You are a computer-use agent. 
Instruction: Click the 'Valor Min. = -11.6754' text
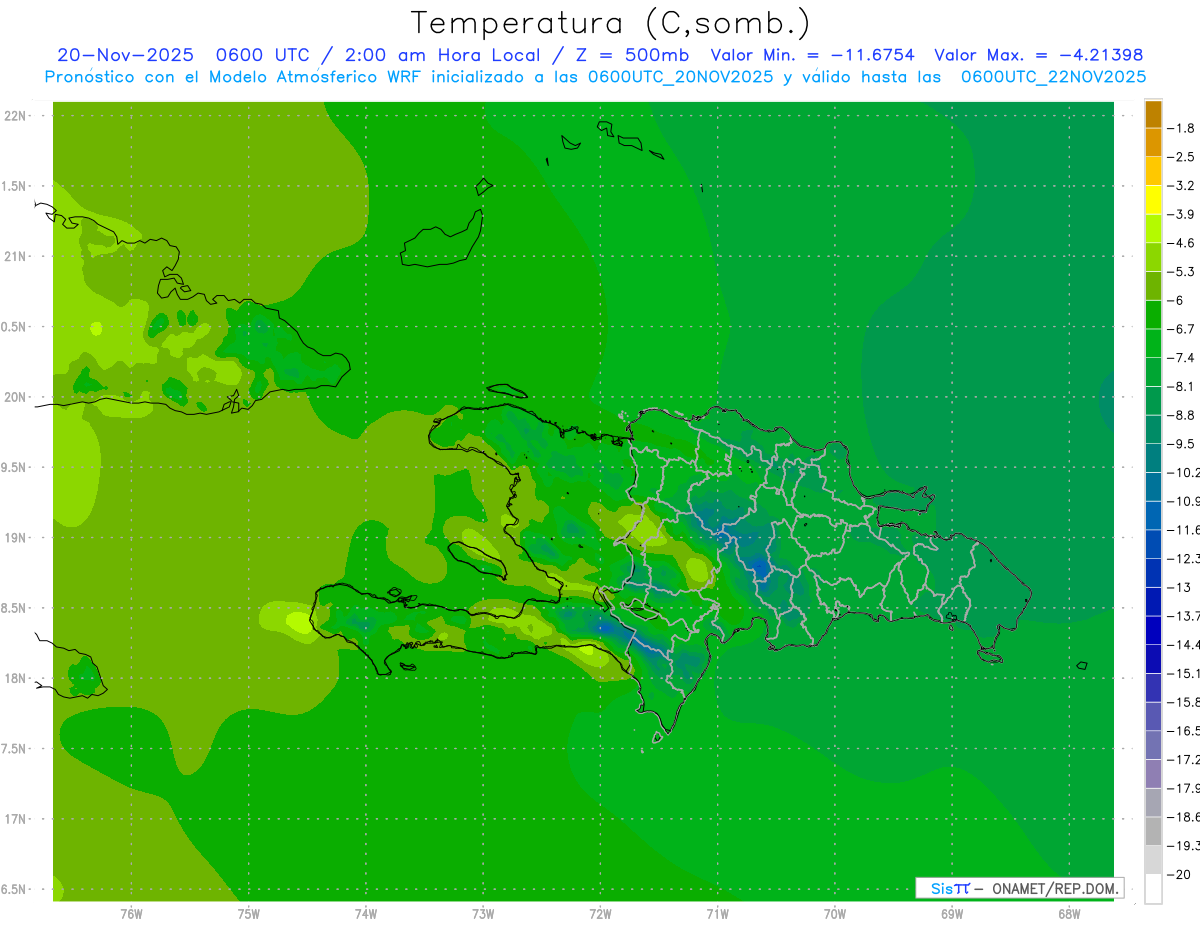coord(812,55)
